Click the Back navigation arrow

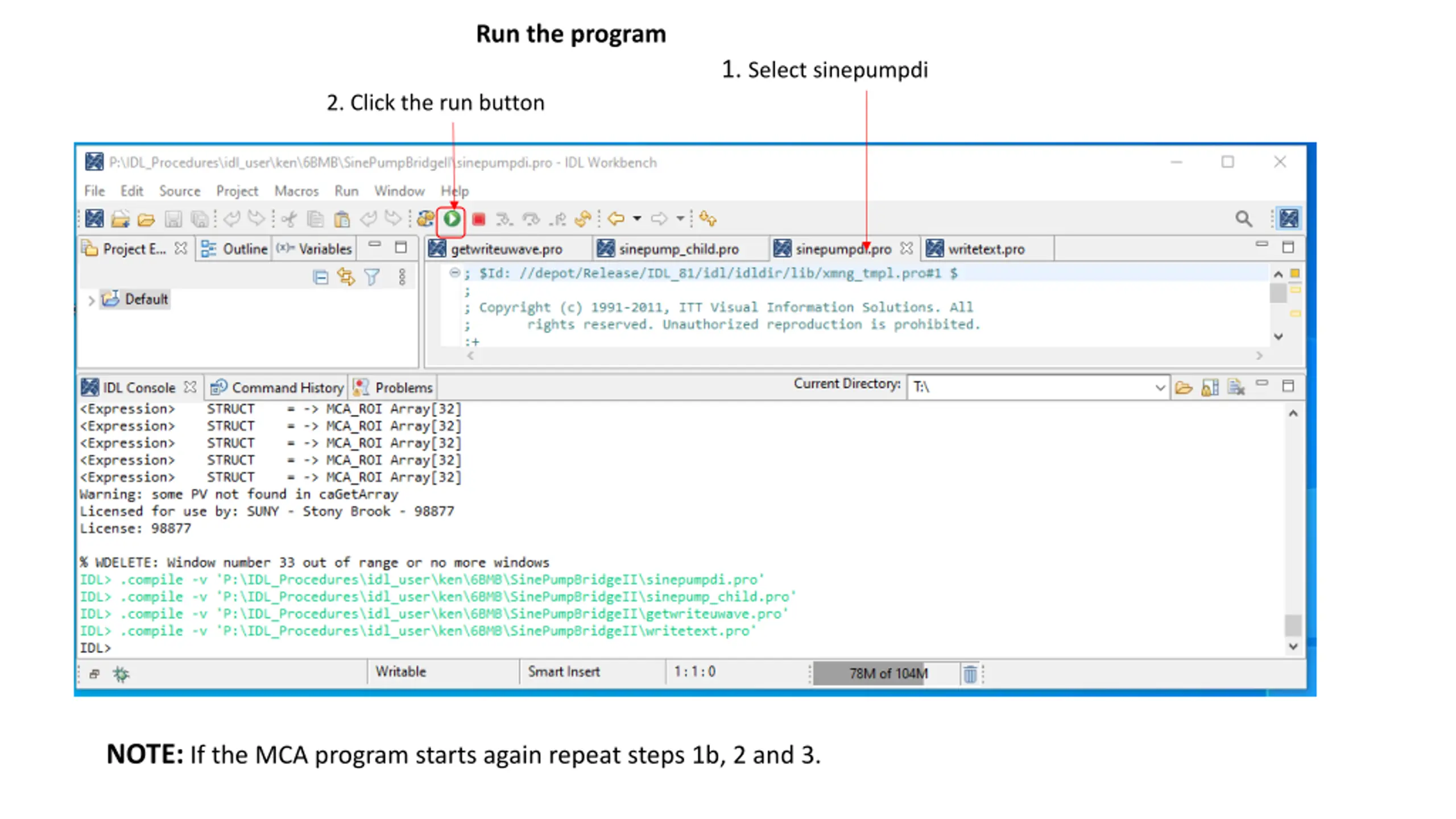616,218
